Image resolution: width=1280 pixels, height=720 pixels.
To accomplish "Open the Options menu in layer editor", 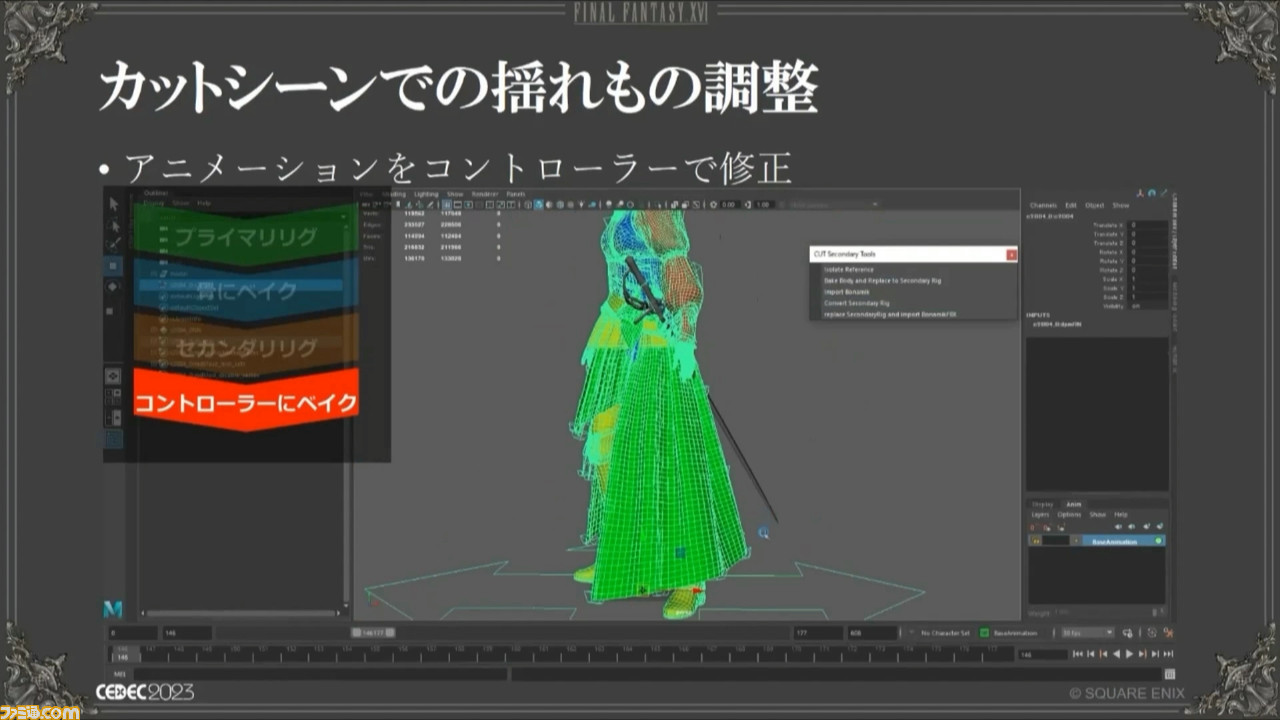I will coord(1069,515).
